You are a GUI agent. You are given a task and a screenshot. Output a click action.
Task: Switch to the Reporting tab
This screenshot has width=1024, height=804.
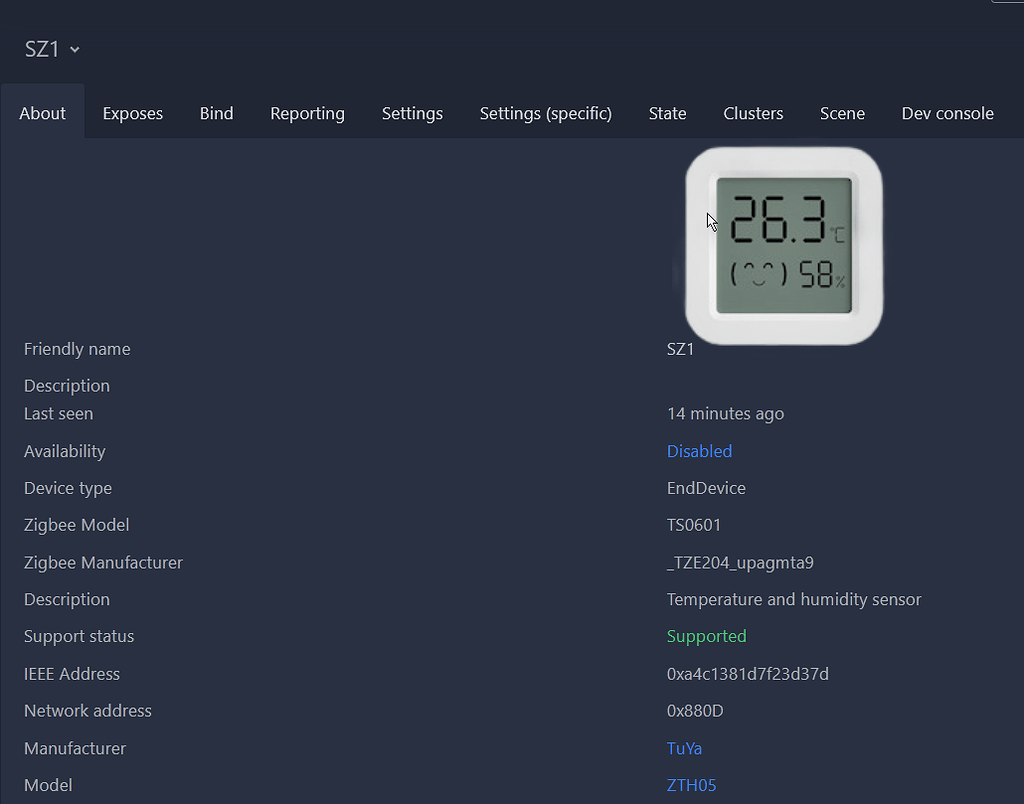307,113
